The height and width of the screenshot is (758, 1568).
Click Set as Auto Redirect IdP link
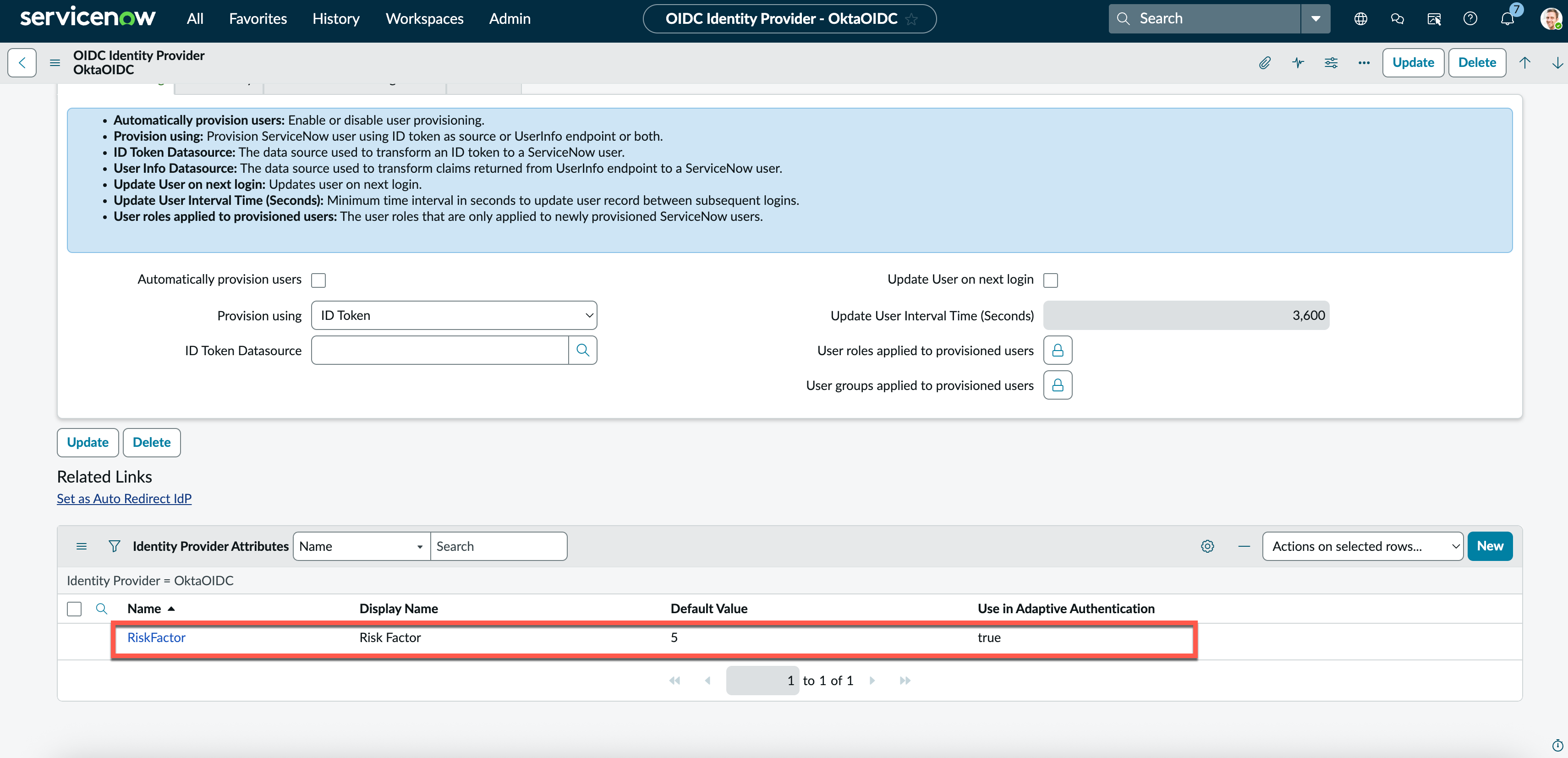124,499
